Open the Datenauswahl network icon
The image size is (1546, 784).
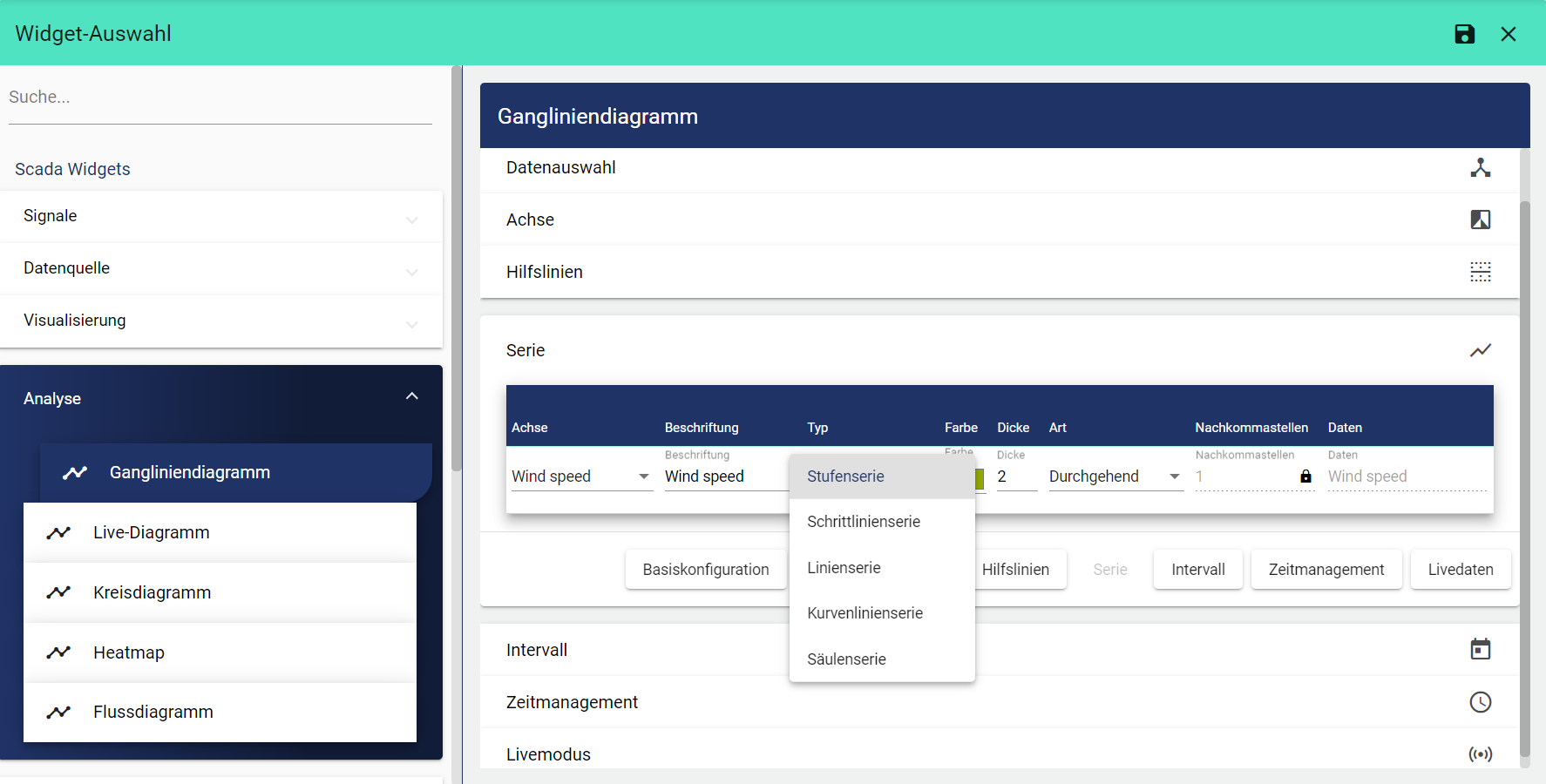[x=1480, y=167]
